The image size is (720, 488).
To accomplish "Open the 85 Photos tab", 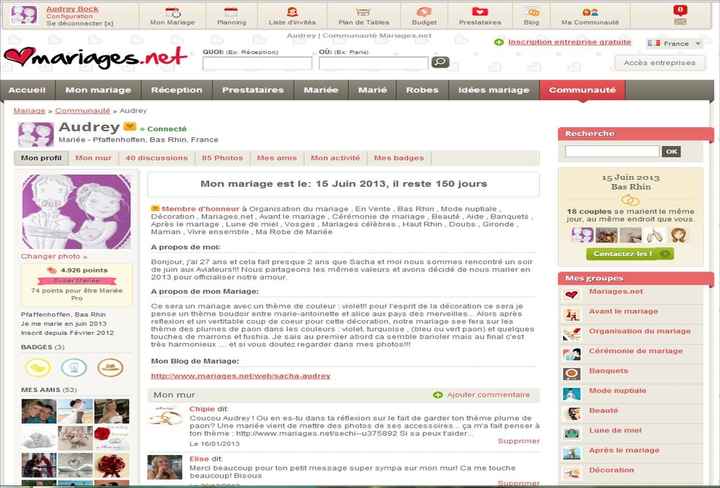I will click(x=222, y=158).
